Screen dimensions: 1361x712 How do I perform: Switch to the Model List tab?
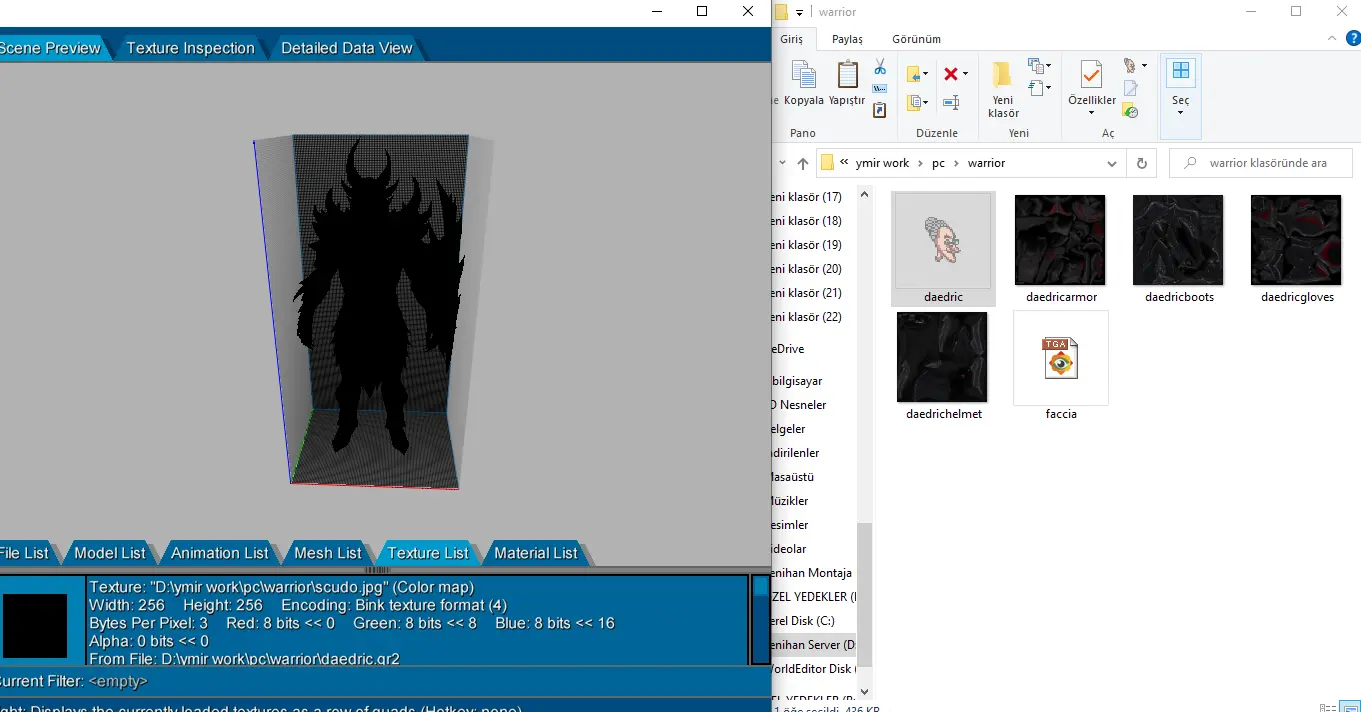(110, 553)
